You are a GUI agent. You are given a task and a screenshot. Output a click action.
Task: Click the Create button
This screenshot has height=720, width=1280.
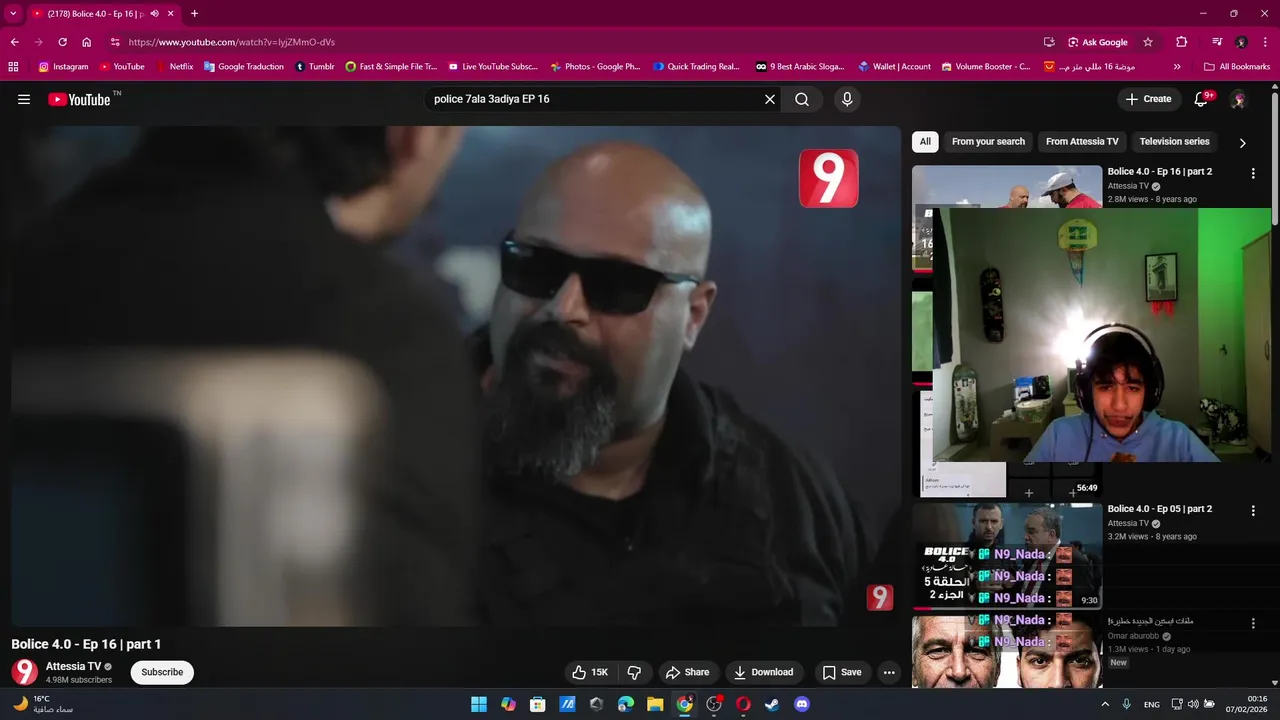[x=1148, y=99]
